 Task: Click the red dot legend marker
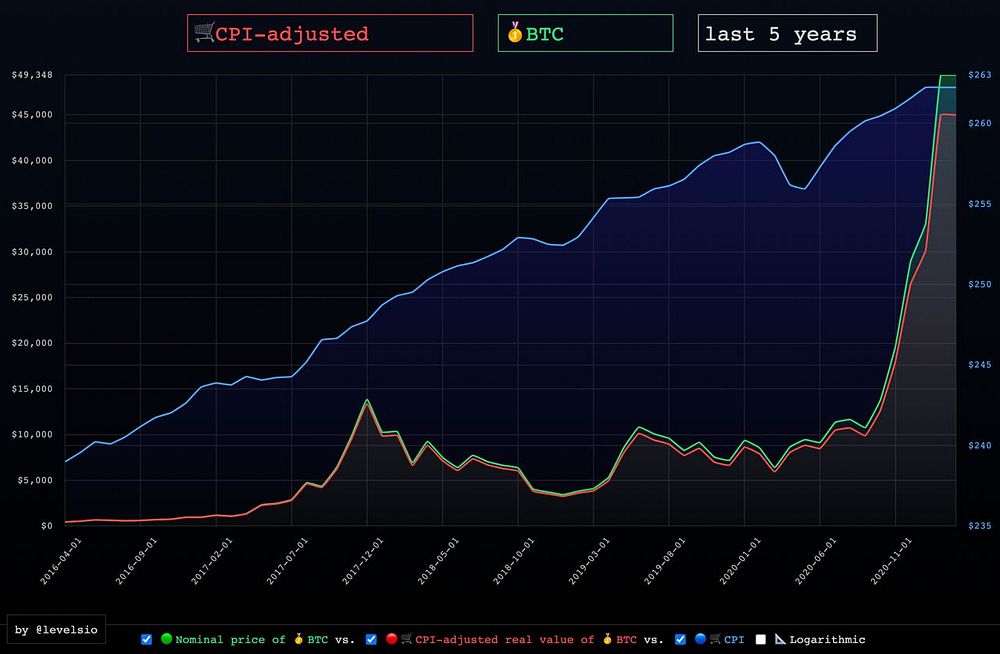click(392, 639)
